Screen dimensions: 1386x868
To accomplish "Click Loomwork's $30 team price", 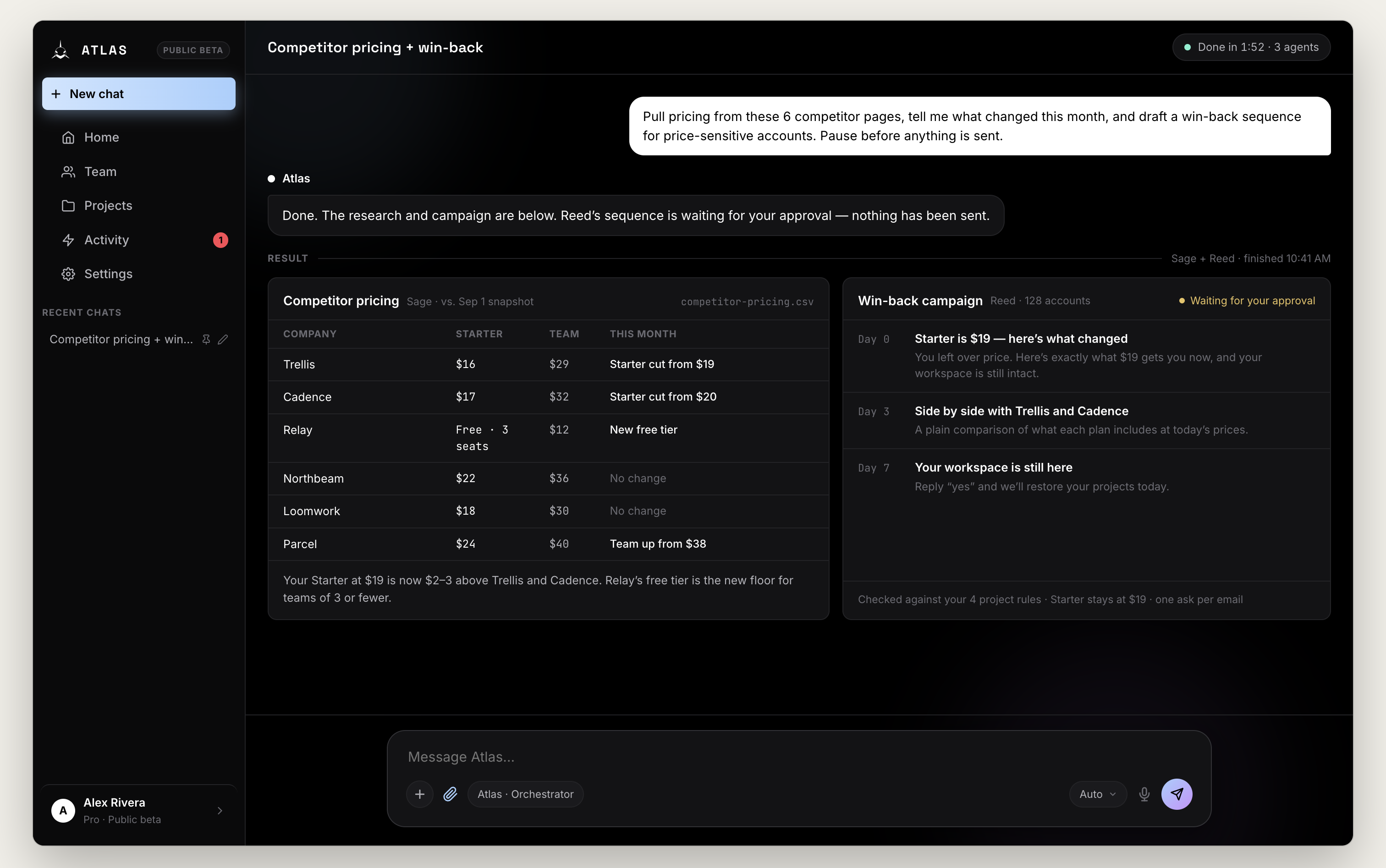I will pyautogui.click(x=559, y=511).
